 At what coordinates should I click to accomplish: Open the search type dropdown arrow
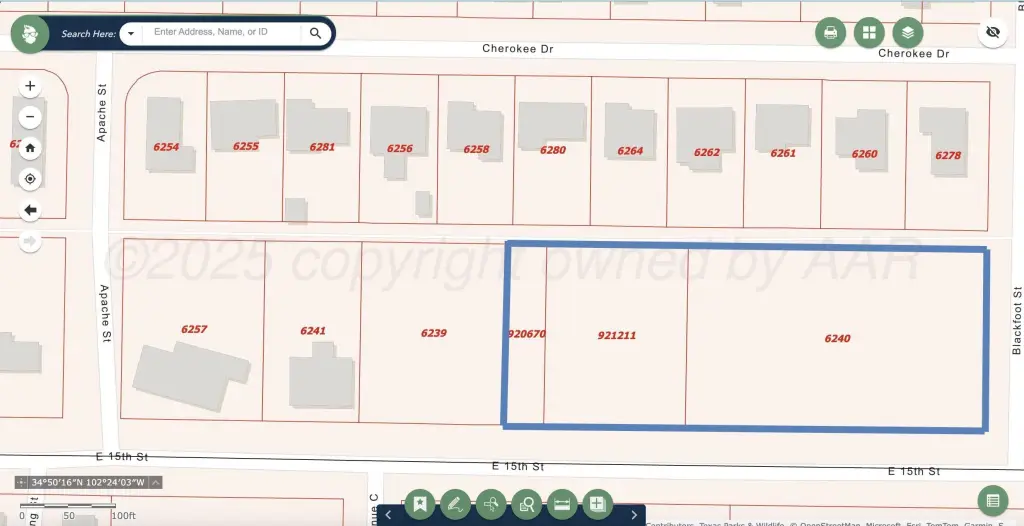tap(131, 33)
